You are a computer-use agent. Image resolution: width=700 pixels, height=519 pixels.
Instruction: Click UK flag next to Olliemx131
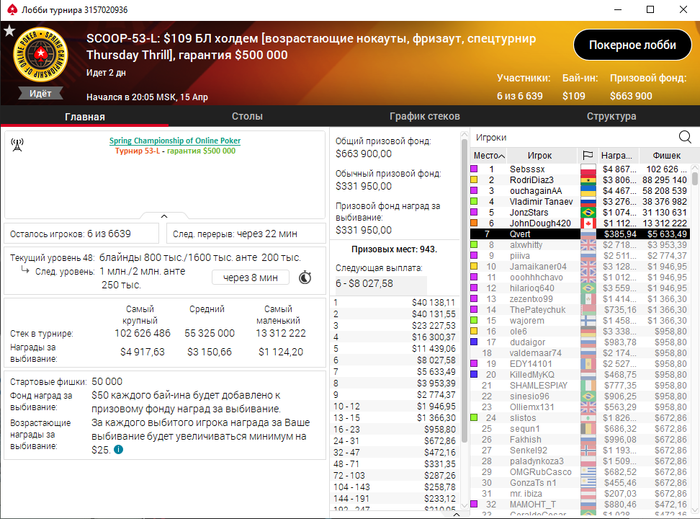click(588, 407)
